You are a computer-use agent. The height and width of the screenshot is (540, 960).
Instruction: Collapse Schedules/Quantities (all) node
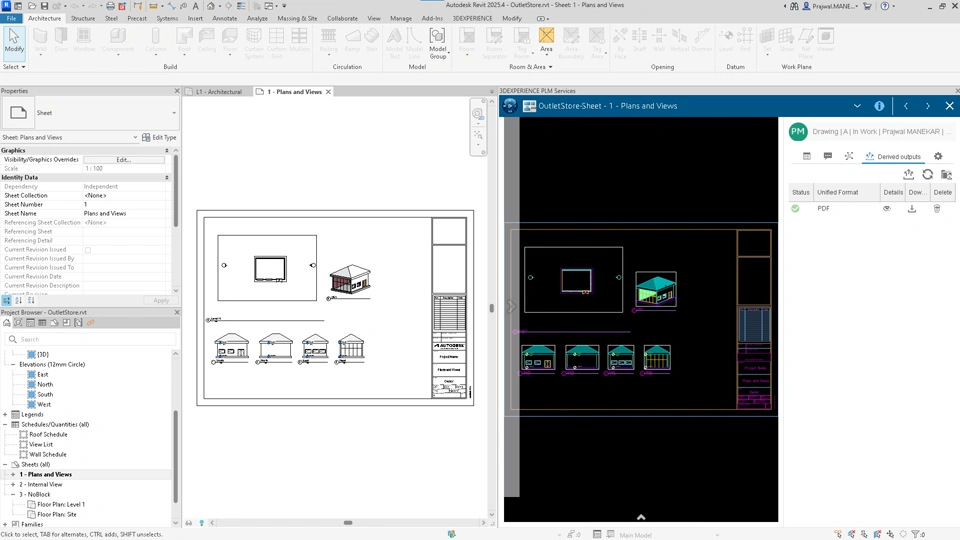click(x=5, y=424)
